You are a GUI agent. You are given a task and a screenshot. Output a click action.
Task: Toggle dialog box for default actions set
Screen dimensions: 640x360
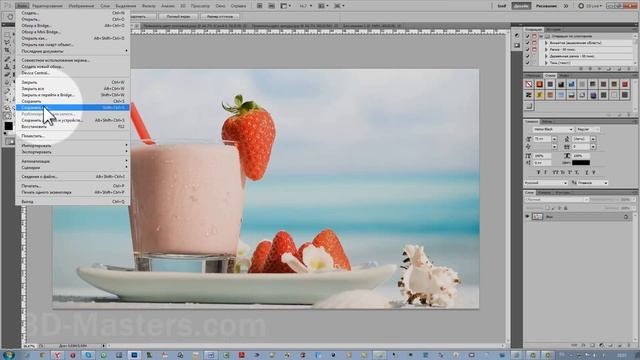[534, 36]
